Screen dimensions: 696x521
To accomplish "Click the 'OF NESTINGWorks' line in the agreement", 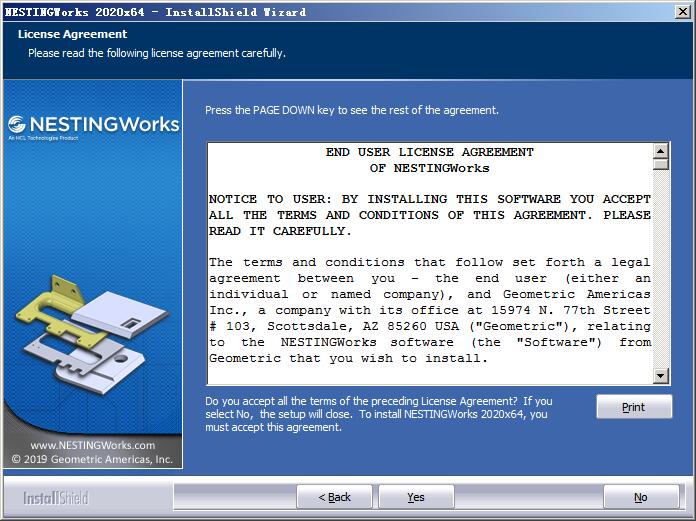I will (x=430, y=168).
